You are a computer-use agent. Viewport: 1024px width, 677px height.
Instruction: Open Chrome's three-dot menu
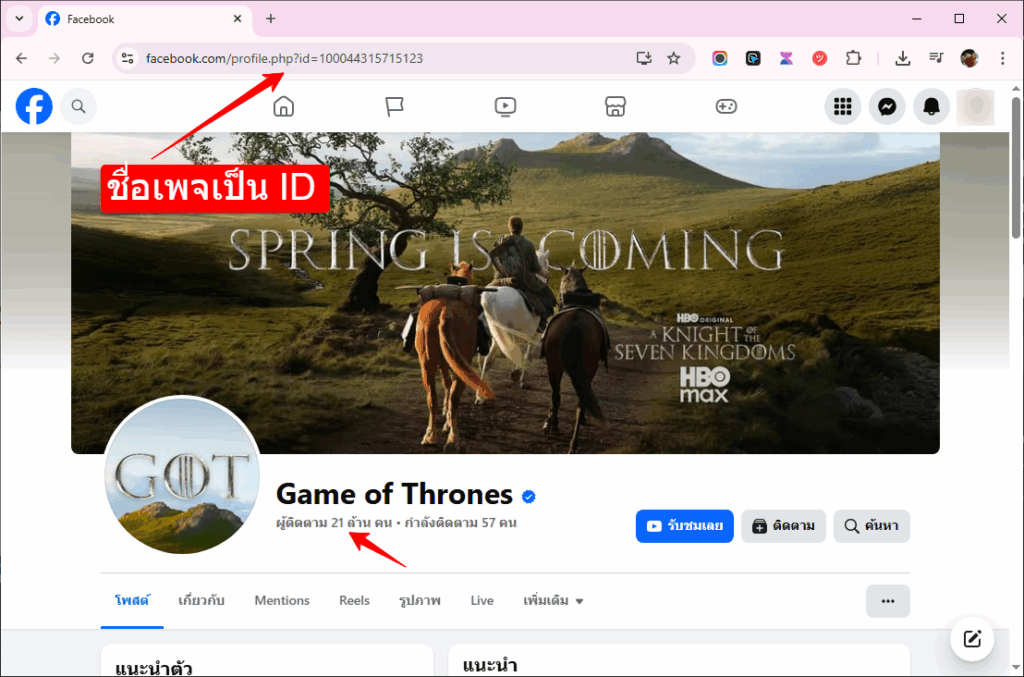pyautogui.click(x=1003, y=58)
